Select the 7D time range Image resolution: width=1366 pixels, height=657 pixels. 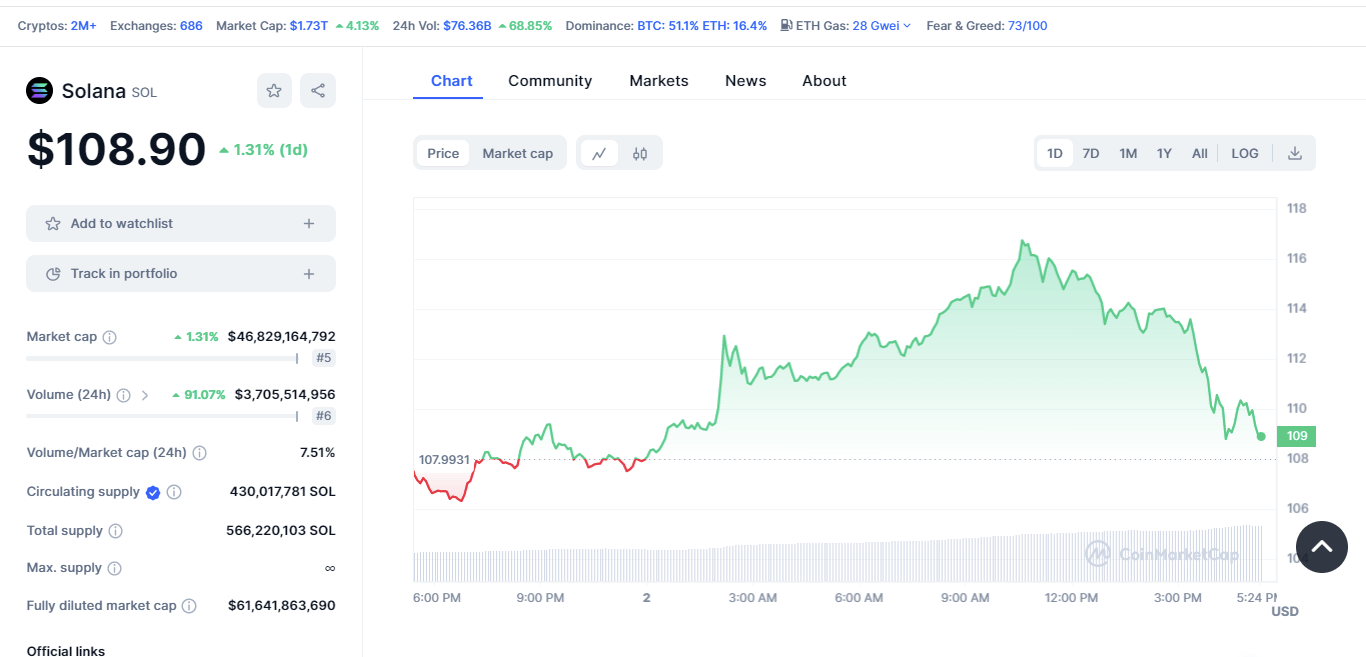tap(1091, 153)
